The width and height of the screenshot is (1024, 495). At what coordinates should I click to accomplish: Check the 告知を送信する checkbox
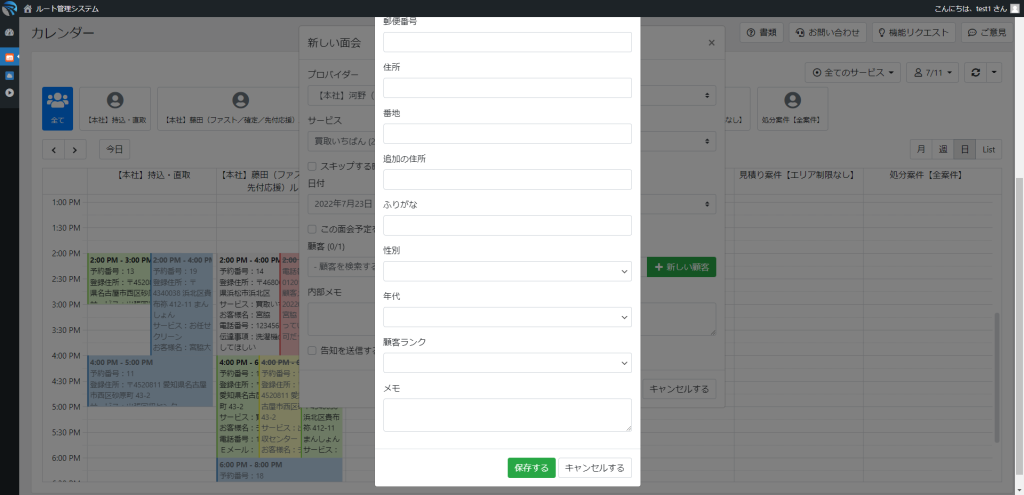(x=312, y=351)
